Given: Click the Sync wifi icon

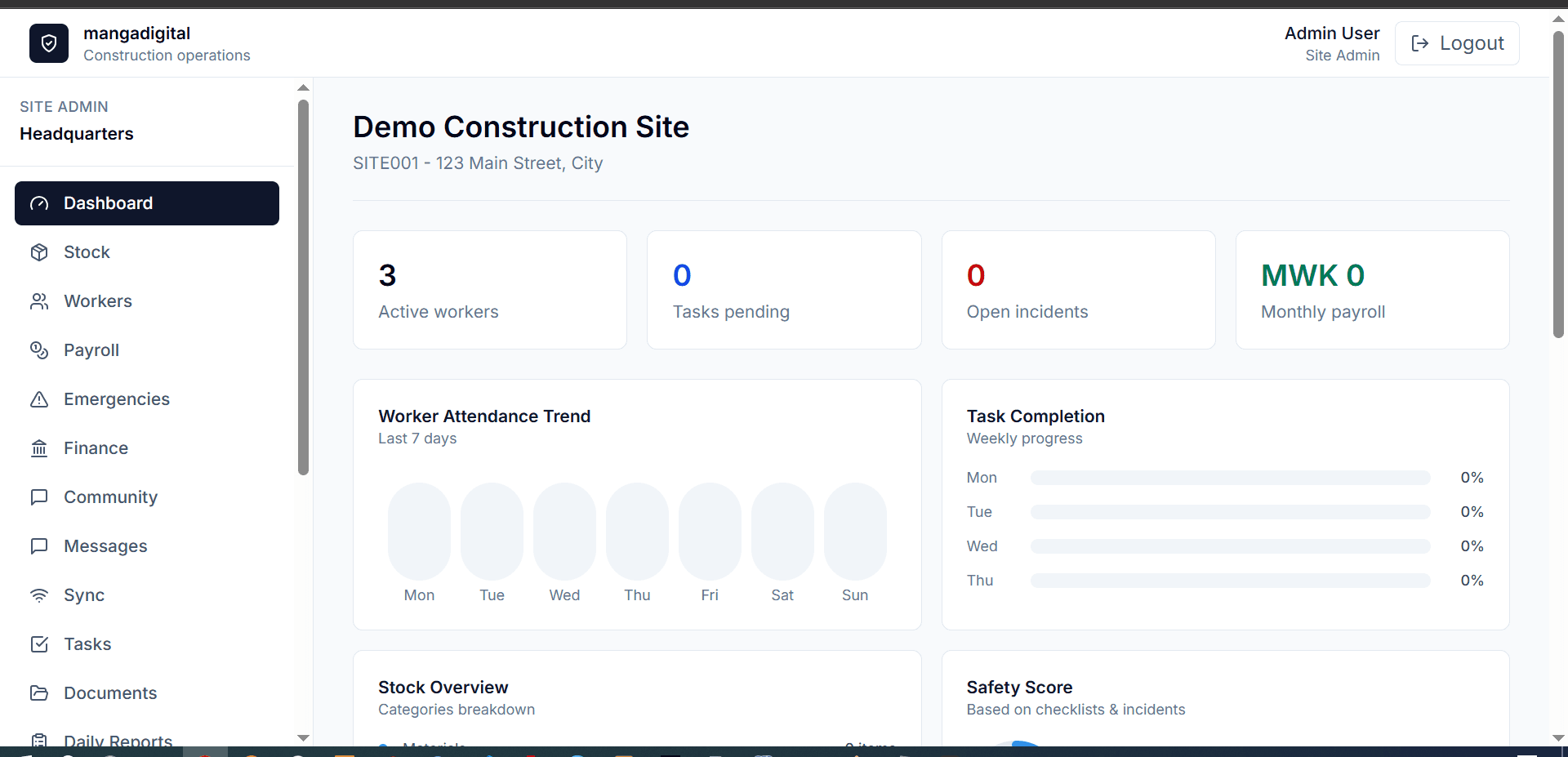Looking at the screenshot, I should 39,595.
